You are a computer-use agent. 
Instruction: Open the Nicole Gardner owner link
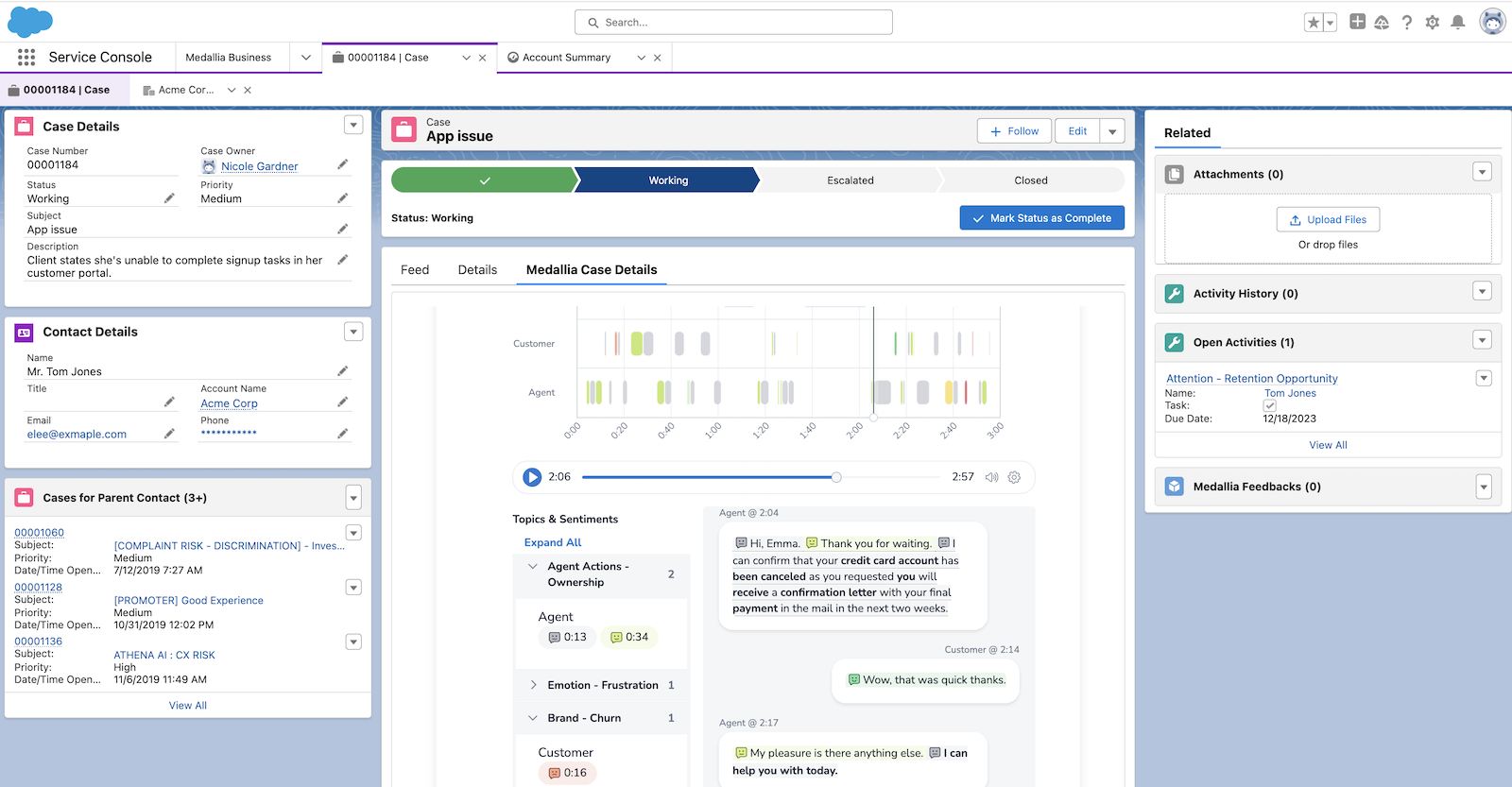(x=259, y=166)
